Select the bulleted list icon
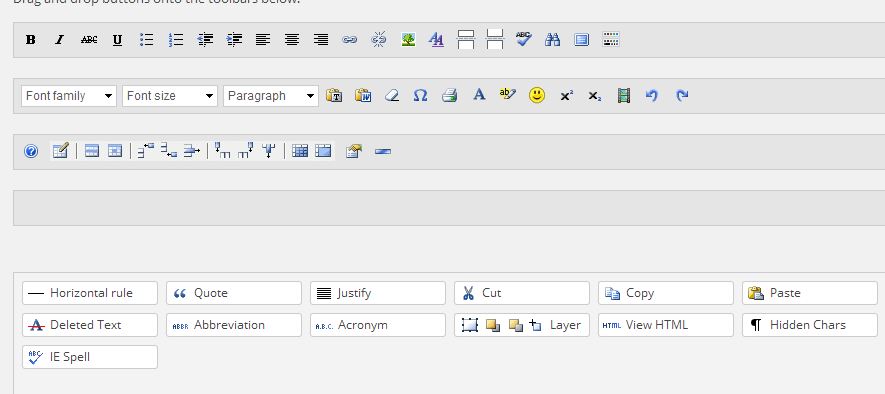Image resolution: width=885 pixels, height=394 pixels. click(x=147, y=40)
